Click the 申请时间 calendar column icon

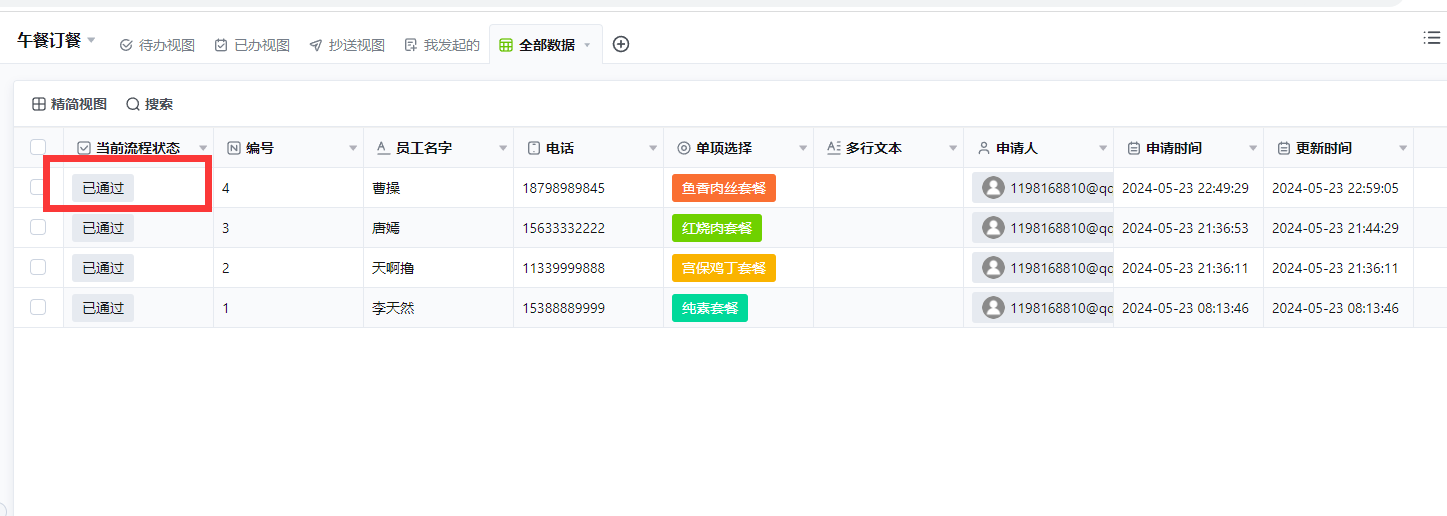pos(1133,148)
